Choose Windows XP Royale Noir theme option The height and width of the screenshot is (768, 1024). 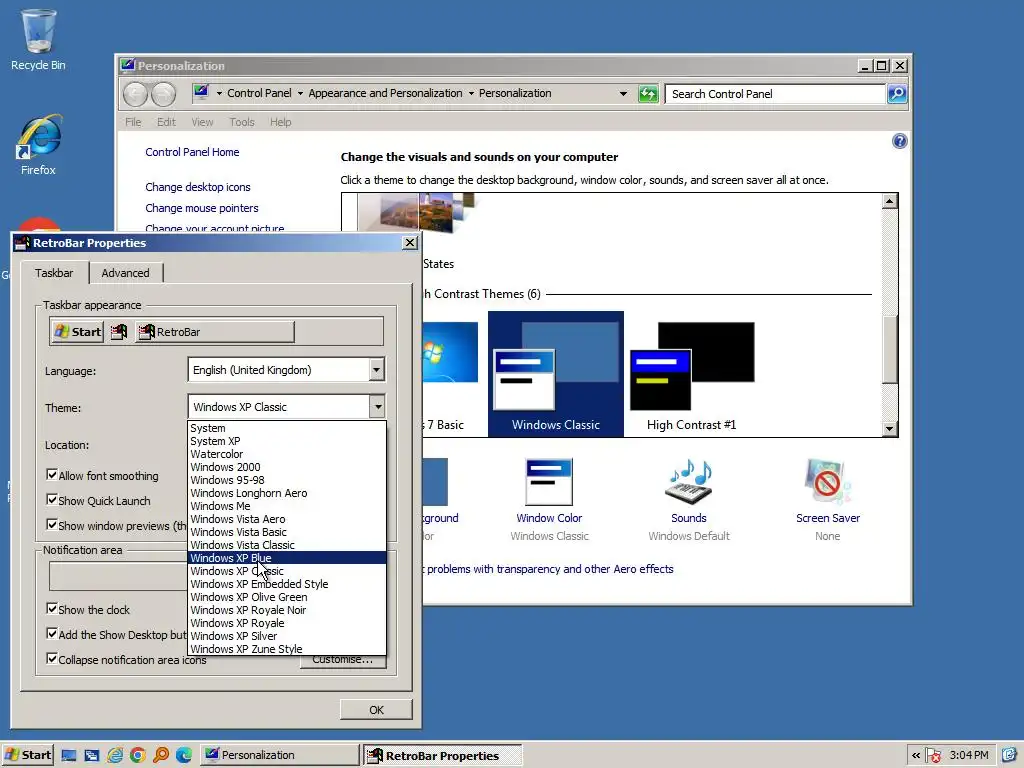point(287,610)
